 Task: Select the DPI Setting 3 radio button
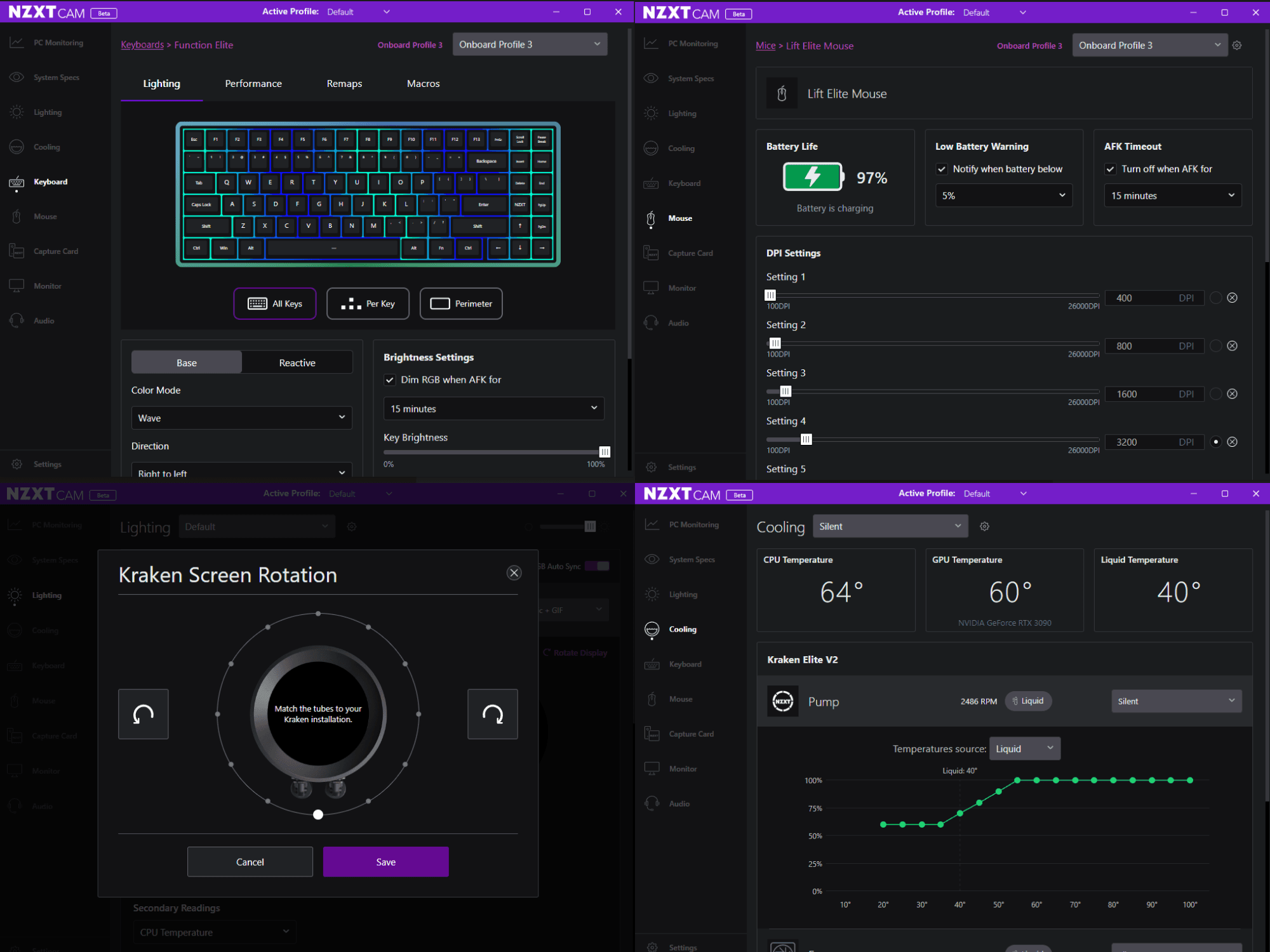click(x=1215, y=394)
